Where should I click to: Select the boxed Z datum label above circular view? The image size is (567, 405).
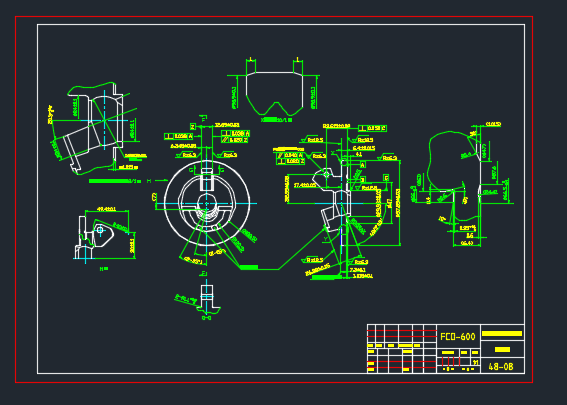(193, 127)
